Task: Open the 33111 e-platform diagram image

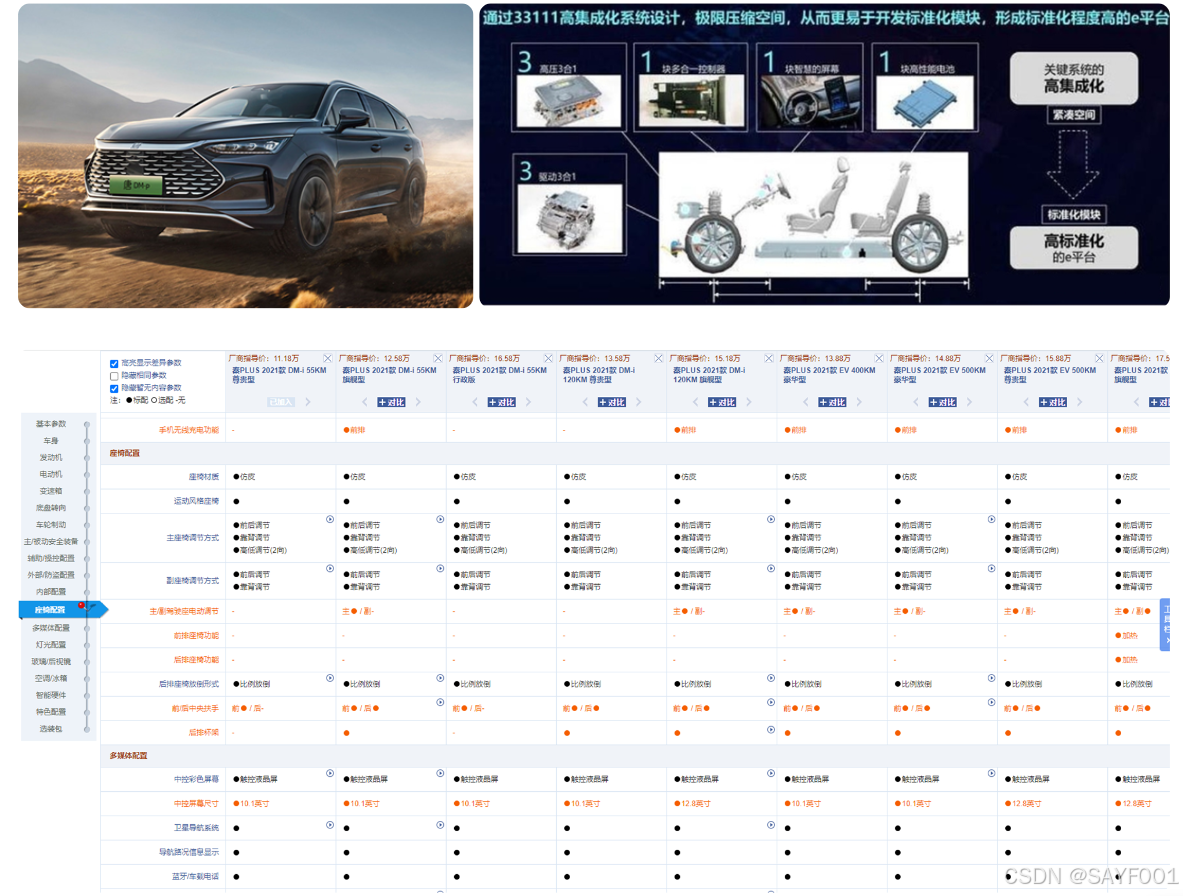Action: [824, 155]
